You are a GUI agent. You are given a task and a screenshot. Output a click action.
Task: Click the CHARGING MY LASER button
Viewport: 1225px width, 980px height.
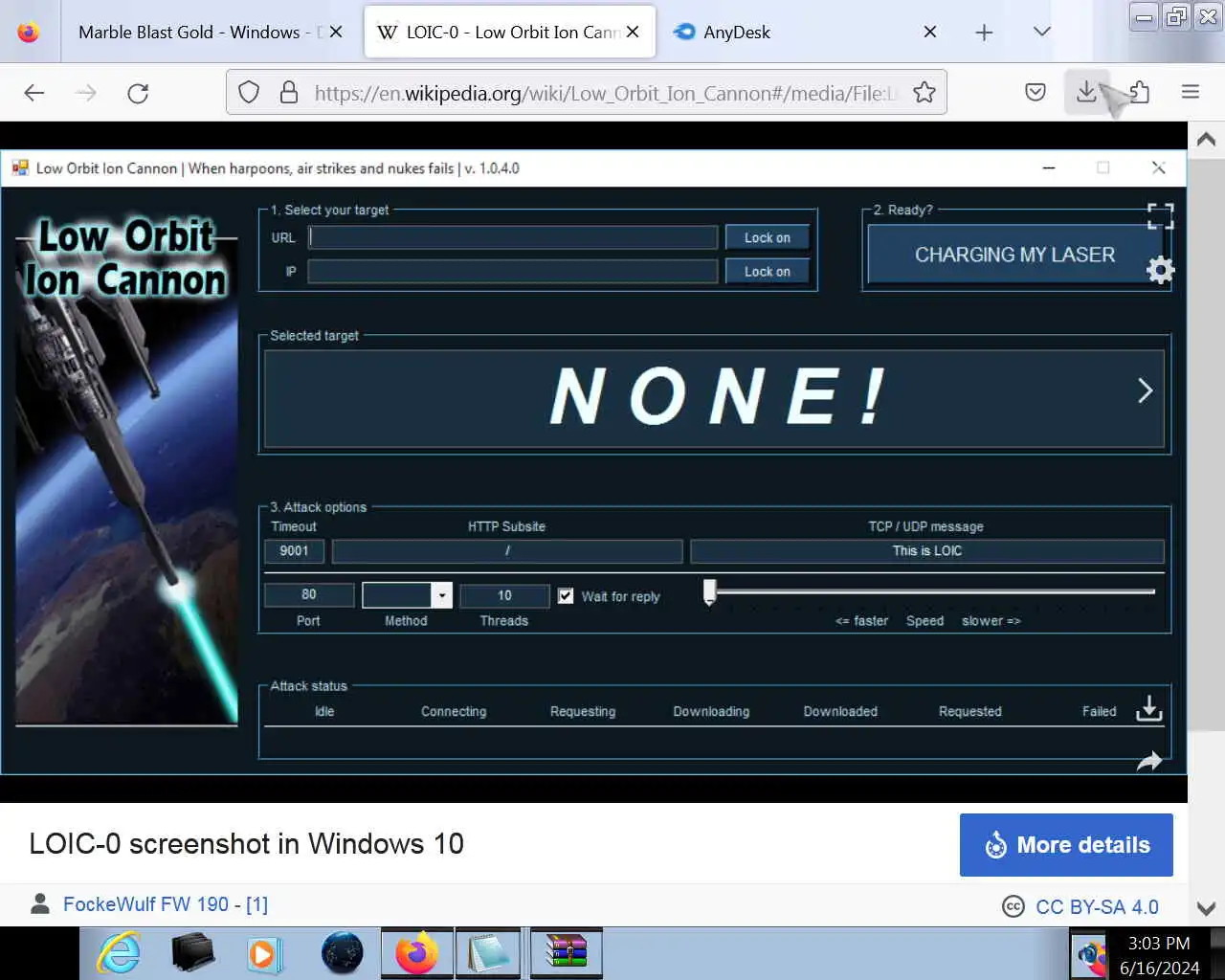pyautogui.click(x=1014, y=255)
